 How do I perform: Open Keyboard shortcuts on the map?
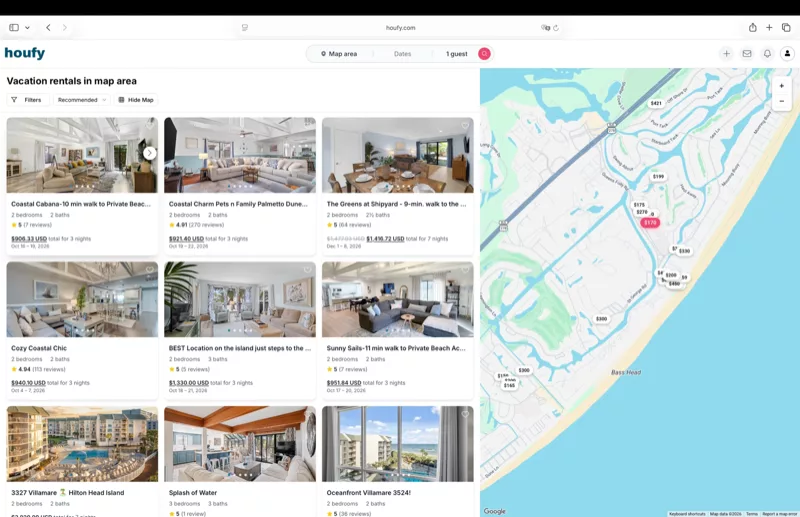coord(687,514)
